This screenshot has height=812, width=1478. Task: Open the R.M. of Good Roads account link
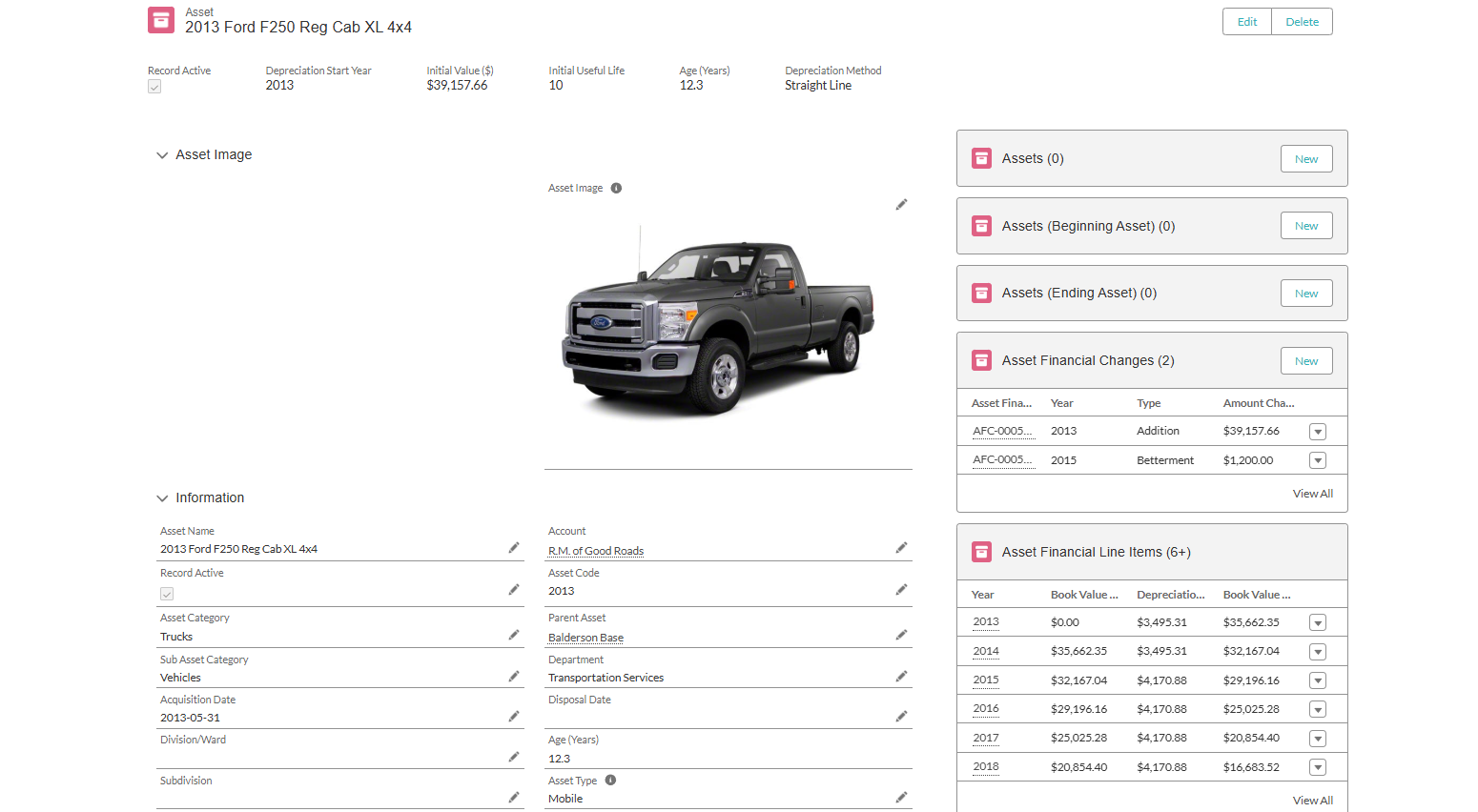coord(595,551)
